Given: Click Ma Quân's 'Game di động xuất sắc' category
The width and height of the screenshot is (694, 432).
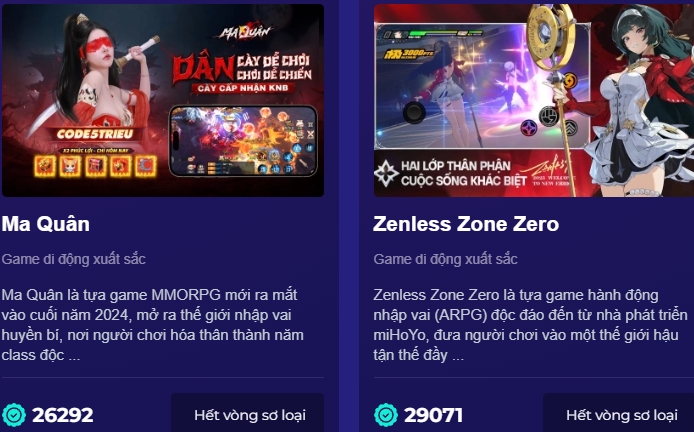Looking at the screenshot, I should (73, 259).
